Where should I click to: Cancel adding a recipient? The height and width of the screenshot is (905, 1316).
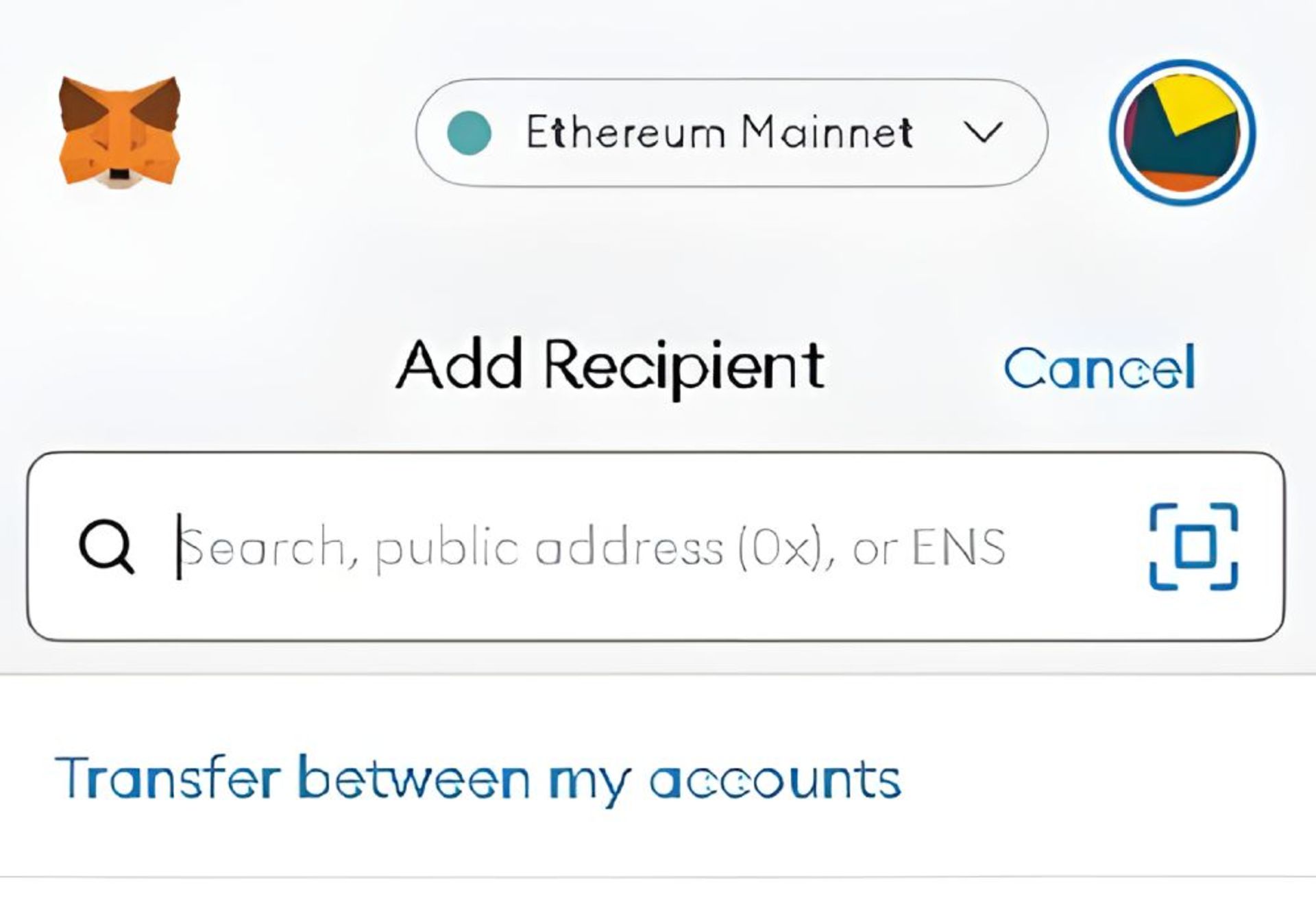click(1099, 367)
